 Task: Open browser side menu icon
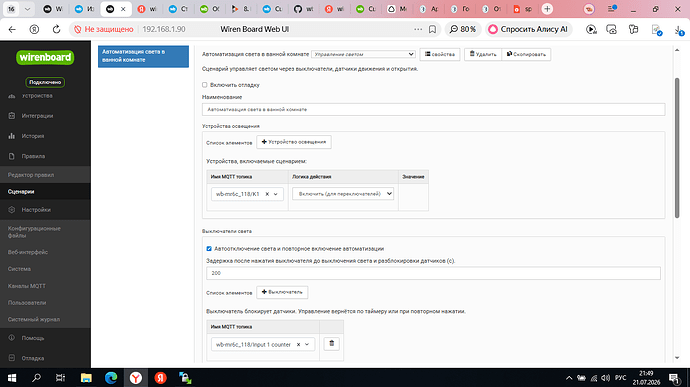click(612, 9)
